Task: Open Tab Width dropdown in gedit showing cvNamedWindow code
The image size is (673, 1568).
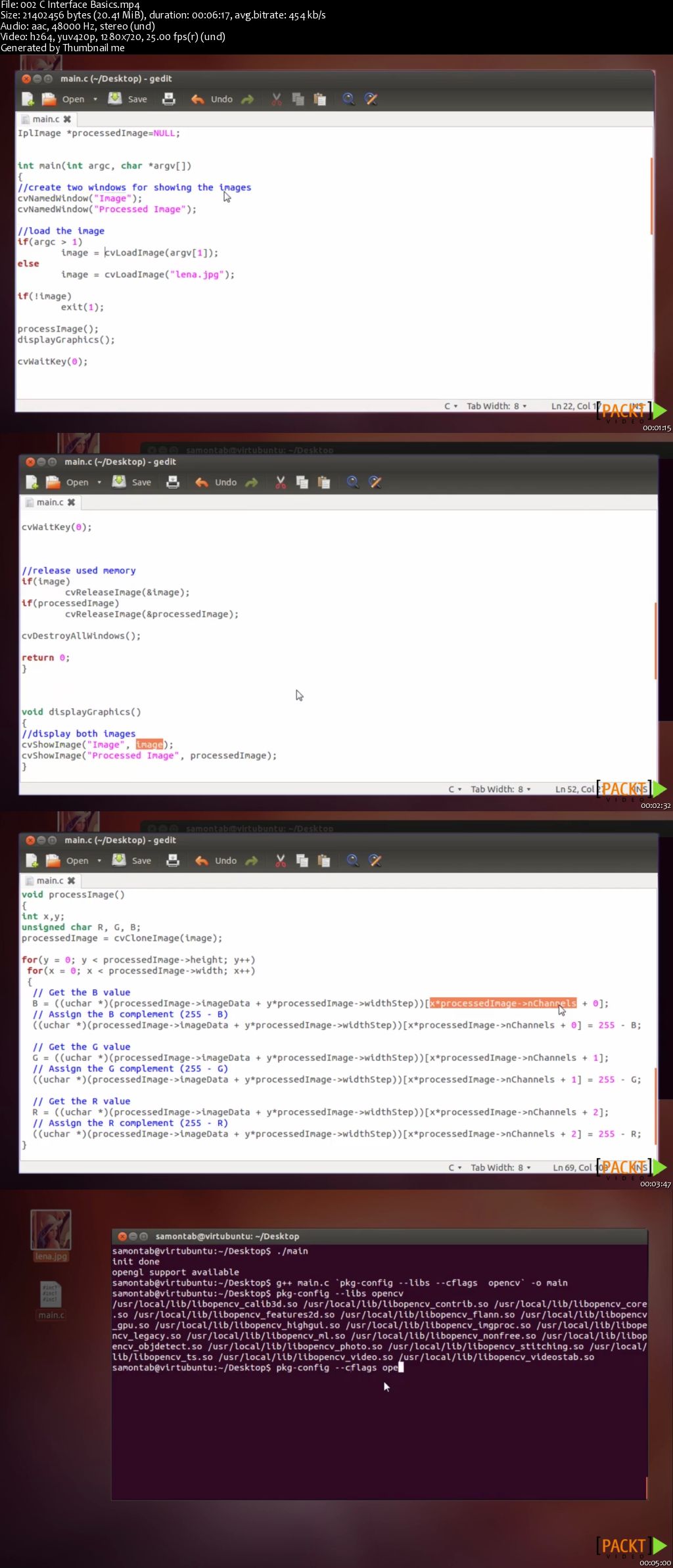Action: click(x=497, y=406)
